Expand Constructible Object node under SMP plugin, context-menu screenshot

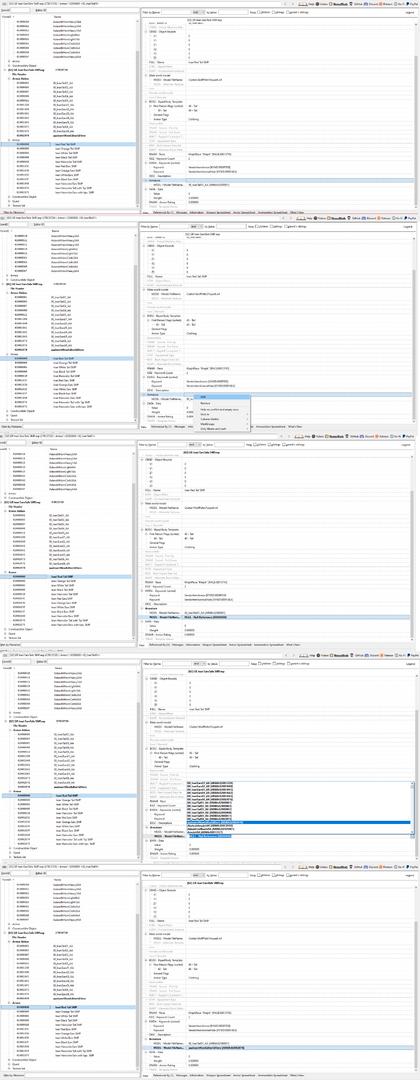[7, 411]
